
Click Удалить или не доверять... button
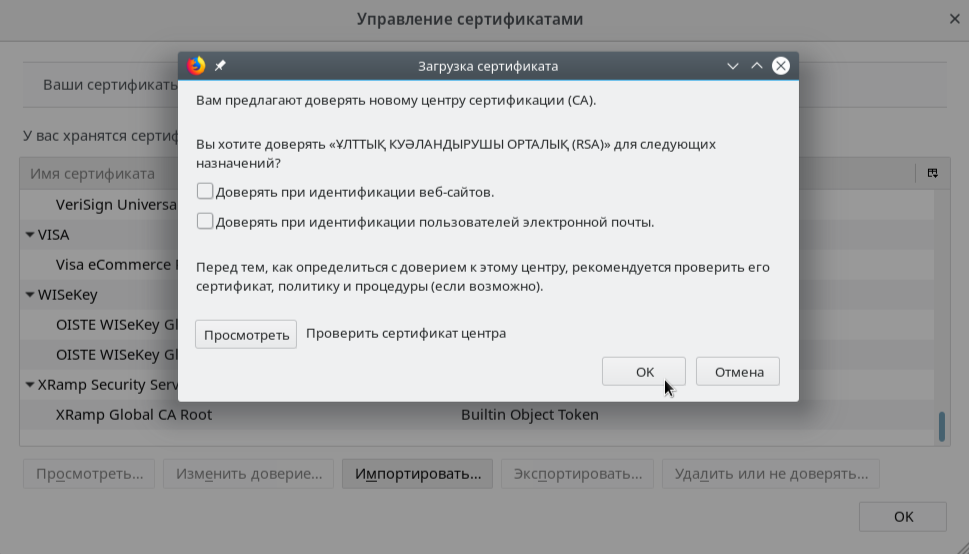coord(771,474)
